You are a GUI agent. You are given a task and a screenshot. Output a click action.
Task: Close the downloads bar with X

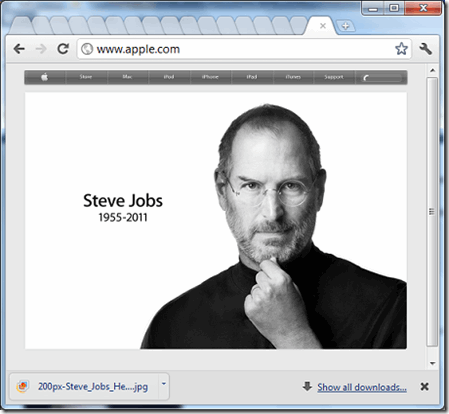tap(424, 387)
